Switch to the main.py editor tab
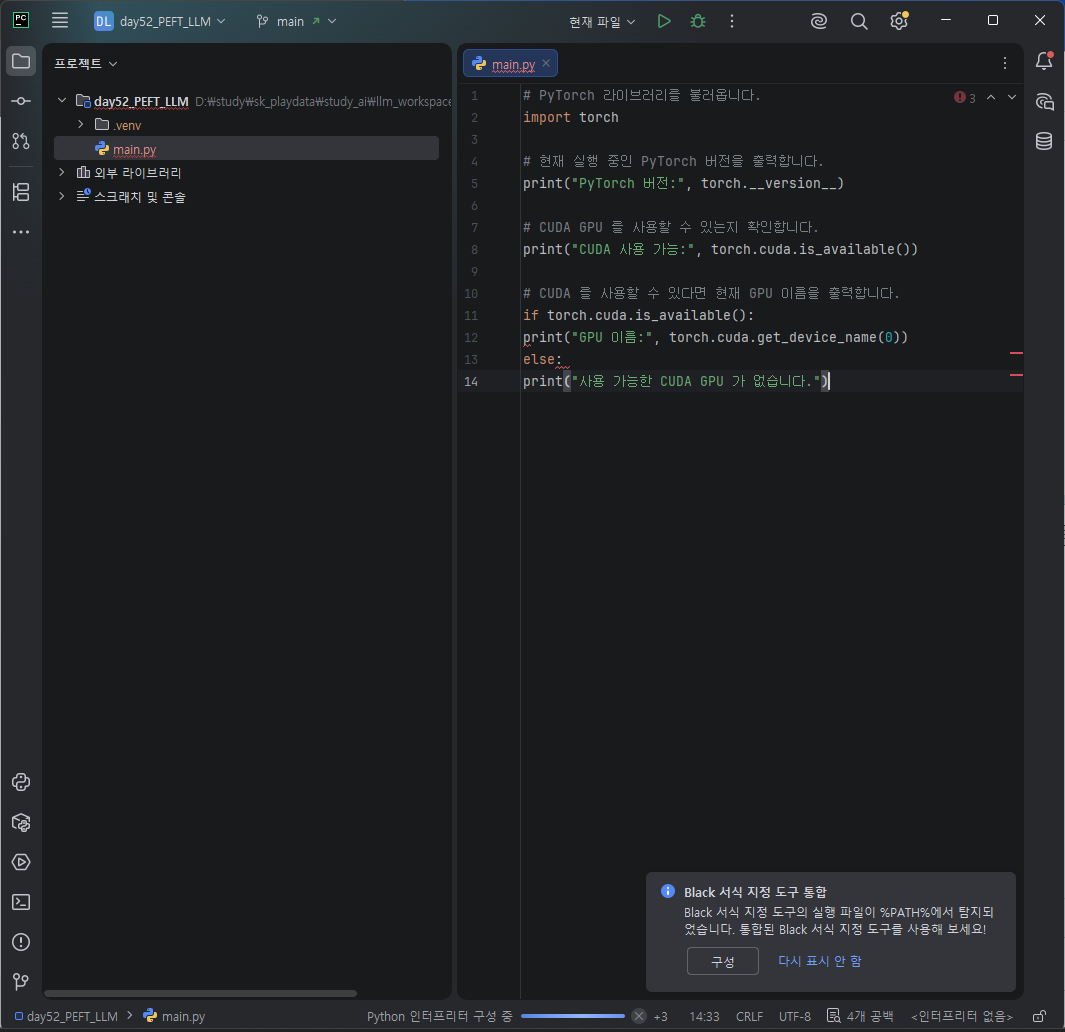Screen dimensions: 1065x1032 (x=513, y=65)
